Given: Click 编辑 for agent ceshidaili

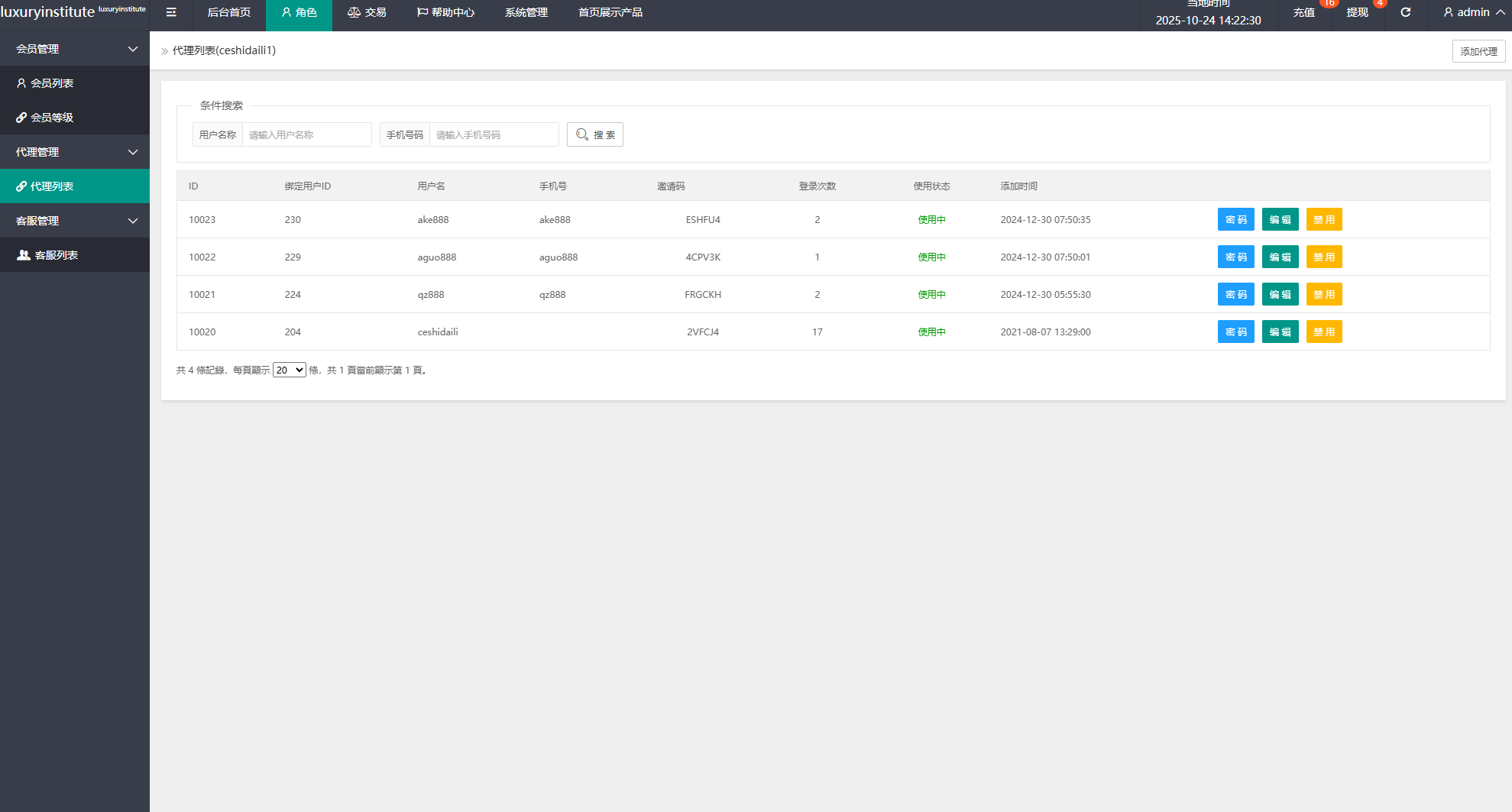Looking at the screenshot, I should click(1280, 332).
